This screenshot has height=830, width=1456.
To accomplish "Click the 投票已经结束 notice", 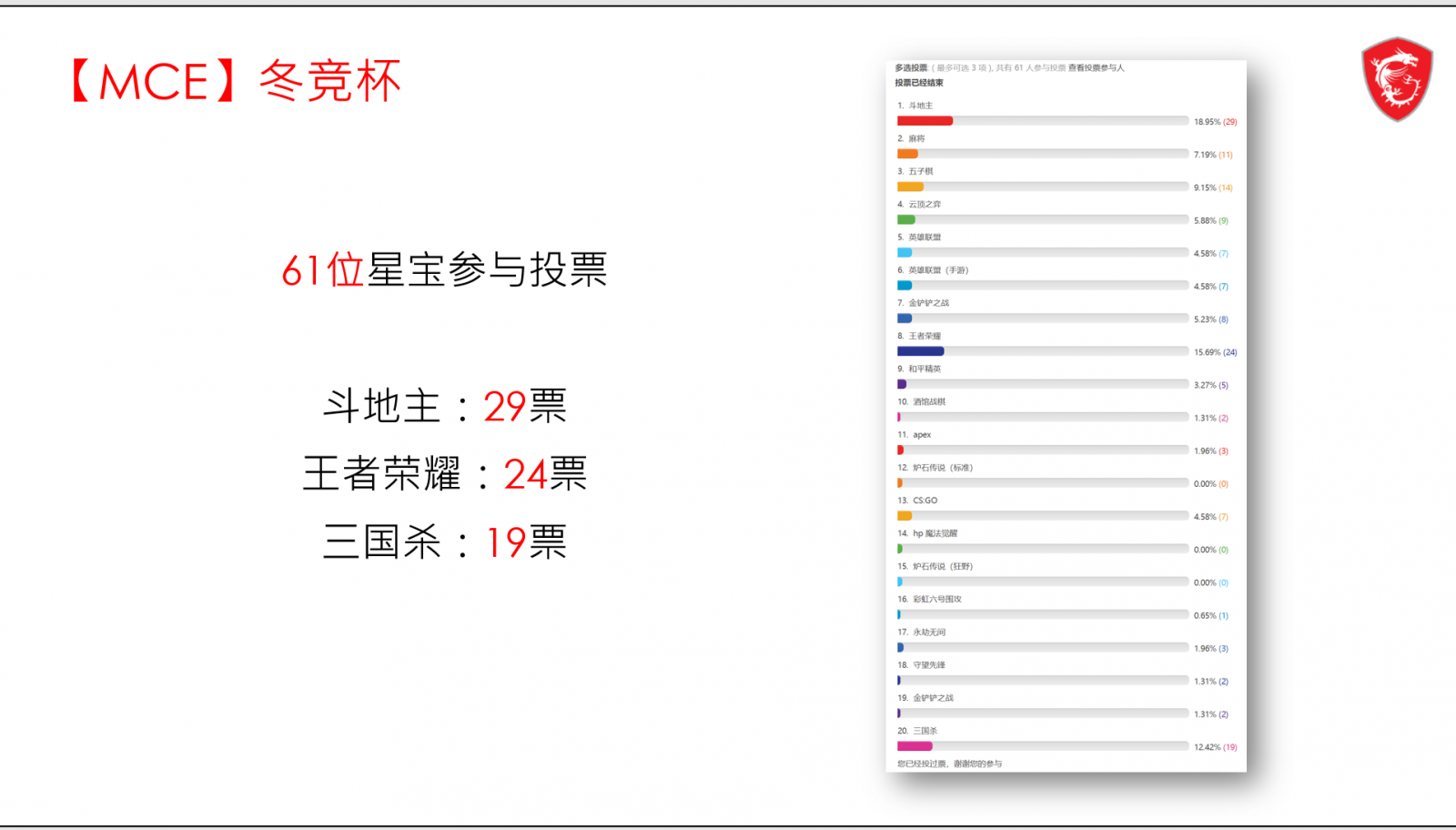I will point(919,83).
